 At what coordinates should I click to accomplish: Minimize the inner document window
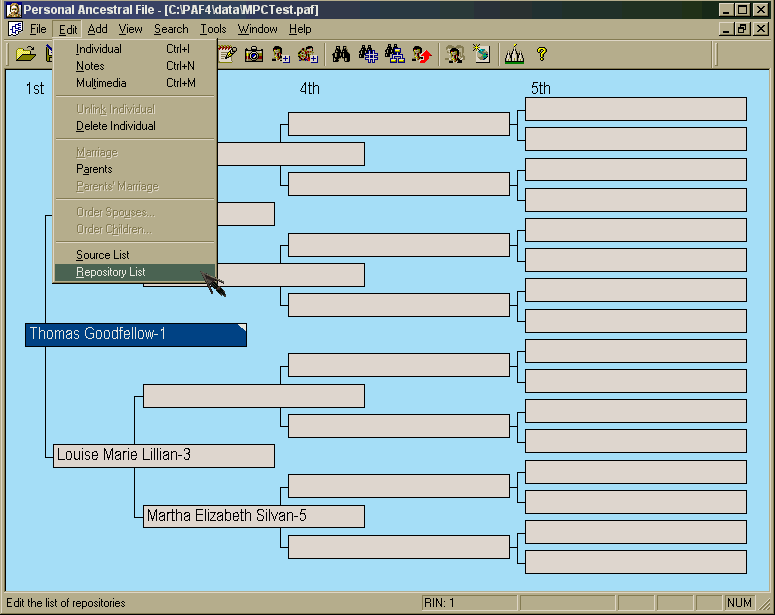726,29
